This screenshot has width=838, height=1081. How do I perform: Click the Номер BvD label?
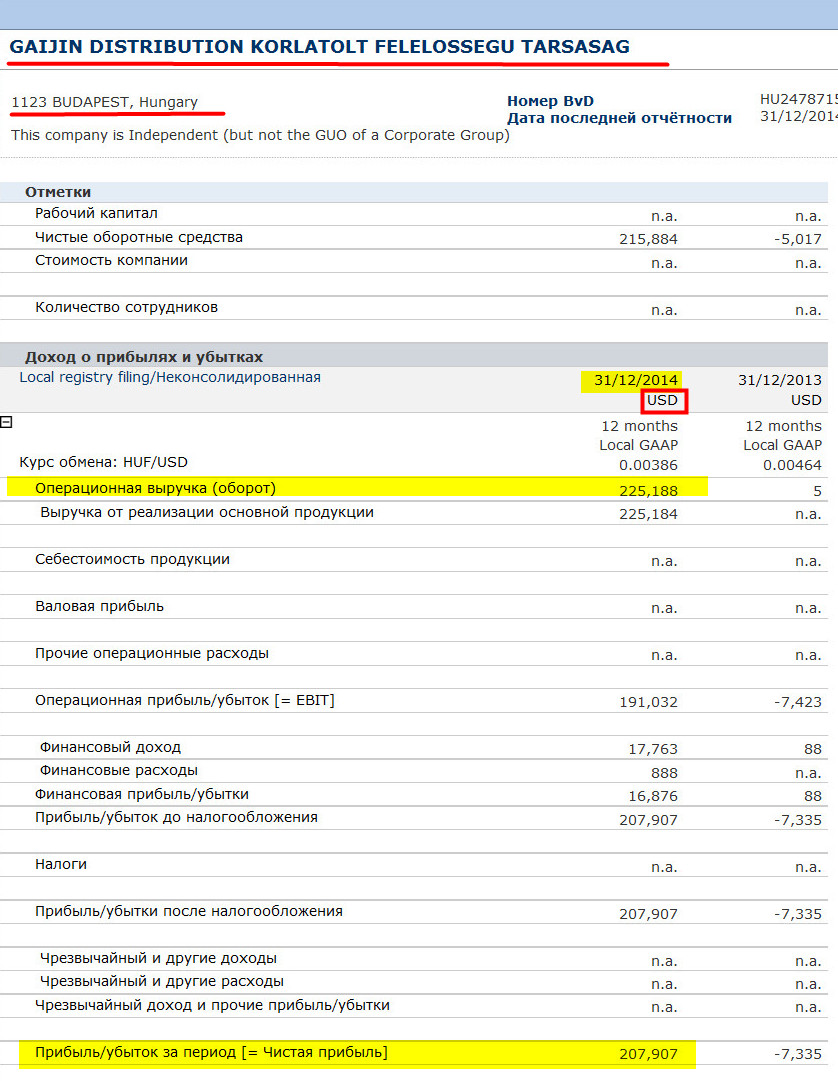click(550, 101)
